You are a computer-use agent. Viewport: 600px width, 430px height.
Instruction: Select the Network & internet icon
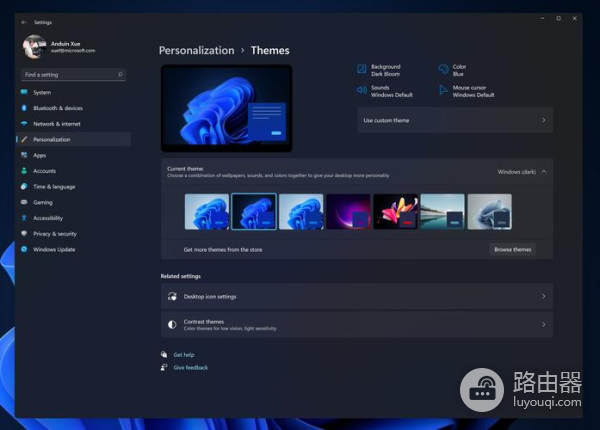[22, 124]
